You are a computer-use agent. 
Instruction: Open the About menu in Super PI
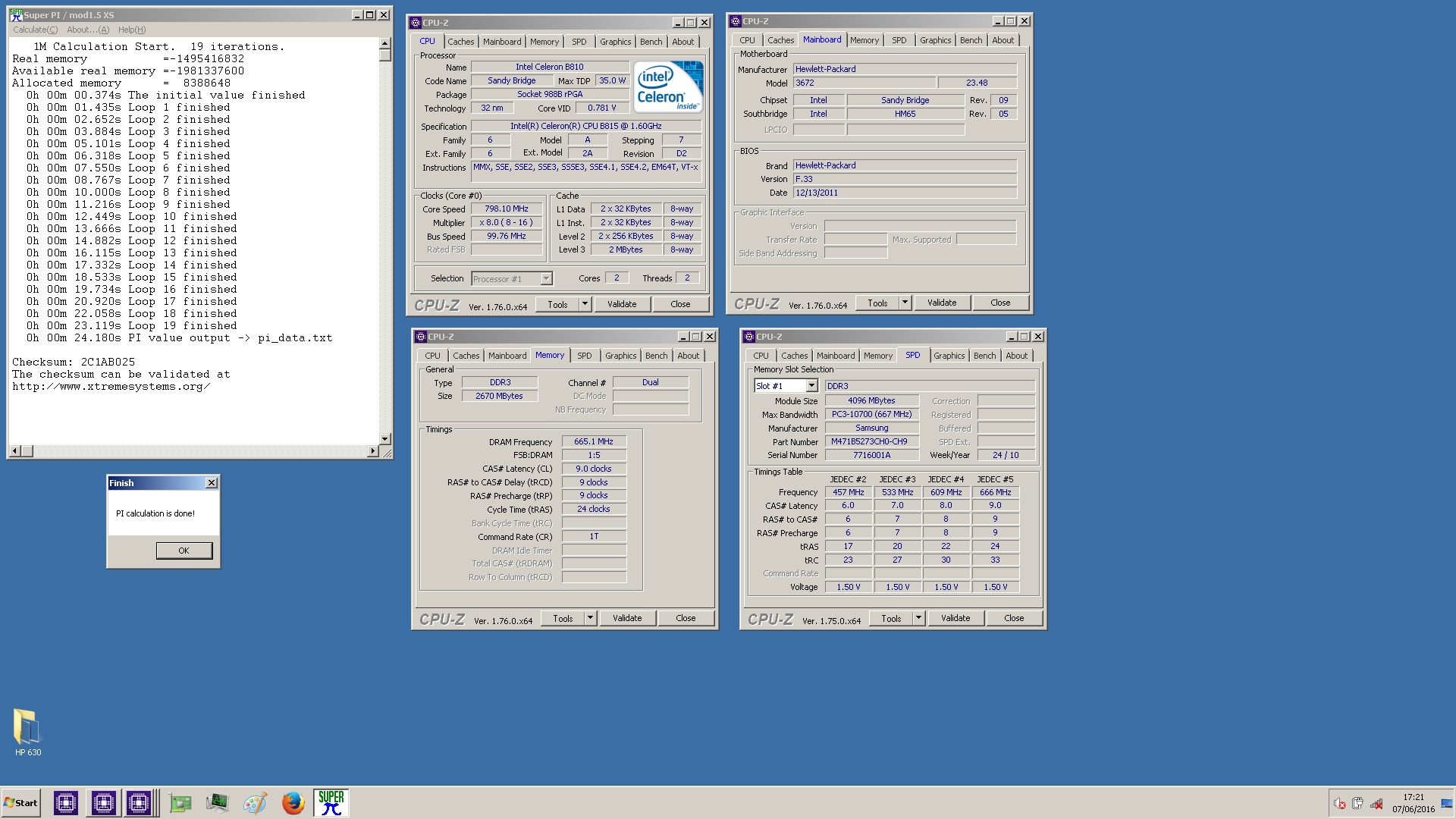tap(88, 30)
